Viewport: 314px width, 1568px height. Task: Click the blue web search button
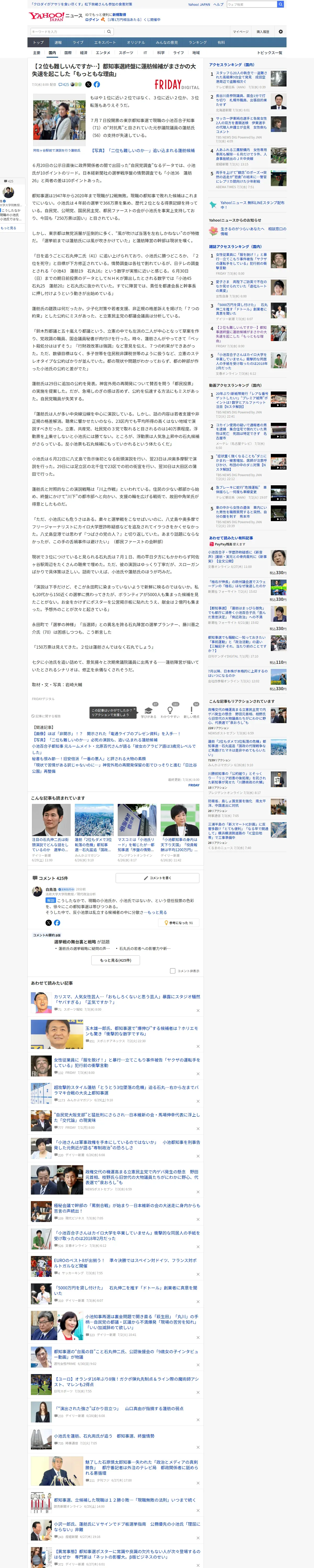[281, 4]
